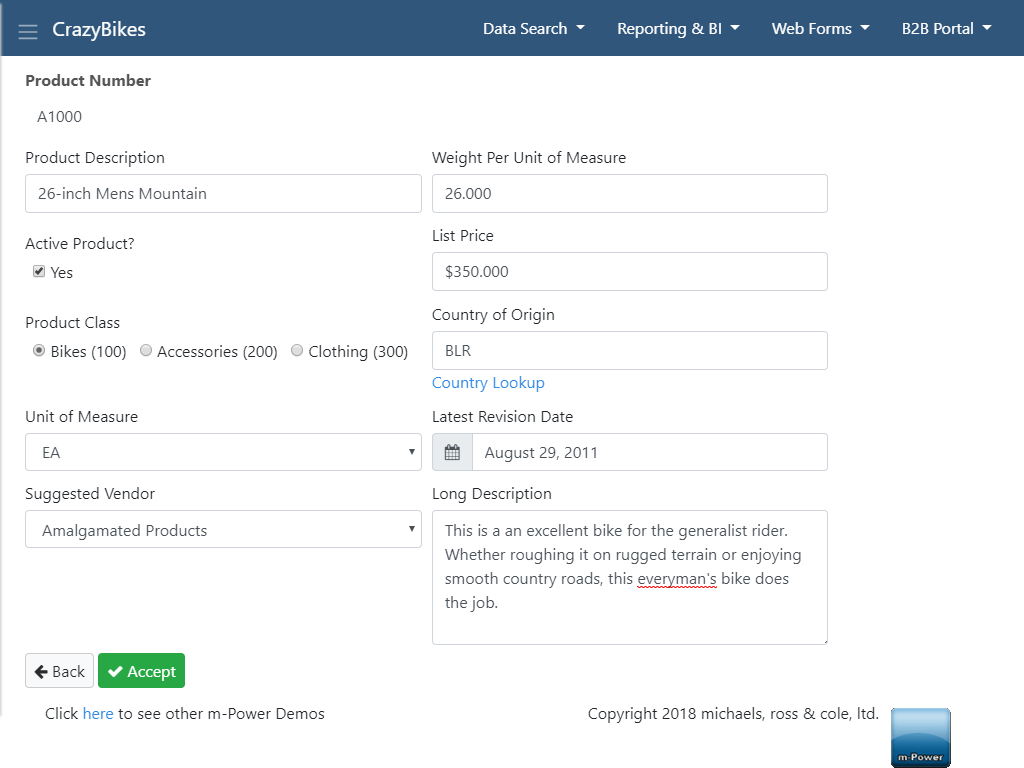Click the CrazyBikes brand title
The image size is (1024, 768).
coord(99,29)
